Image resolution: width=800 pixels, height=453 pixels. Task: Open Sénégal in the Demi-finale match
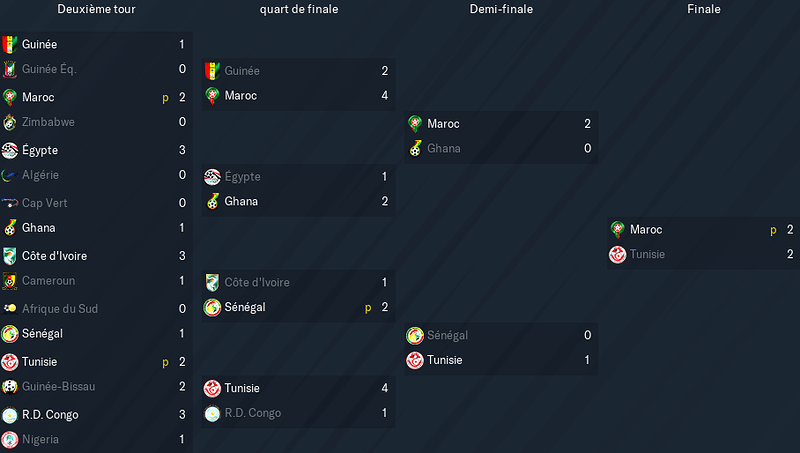pyautogui.click(x=447, y=335)
